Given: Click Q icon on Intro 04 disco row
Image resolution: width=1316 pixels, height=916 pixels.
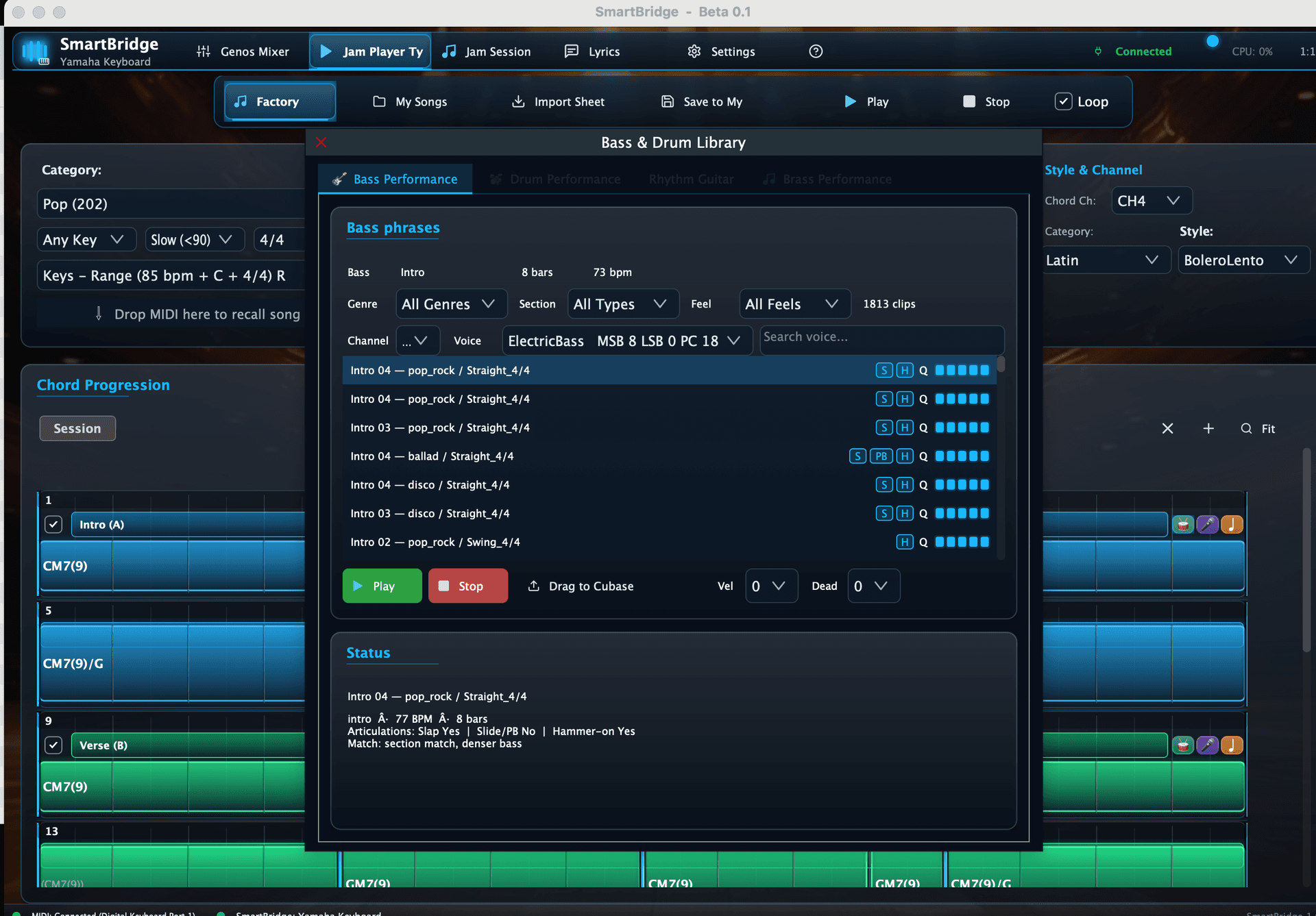Looking at the screenshot, I should (x=923, y=485).
